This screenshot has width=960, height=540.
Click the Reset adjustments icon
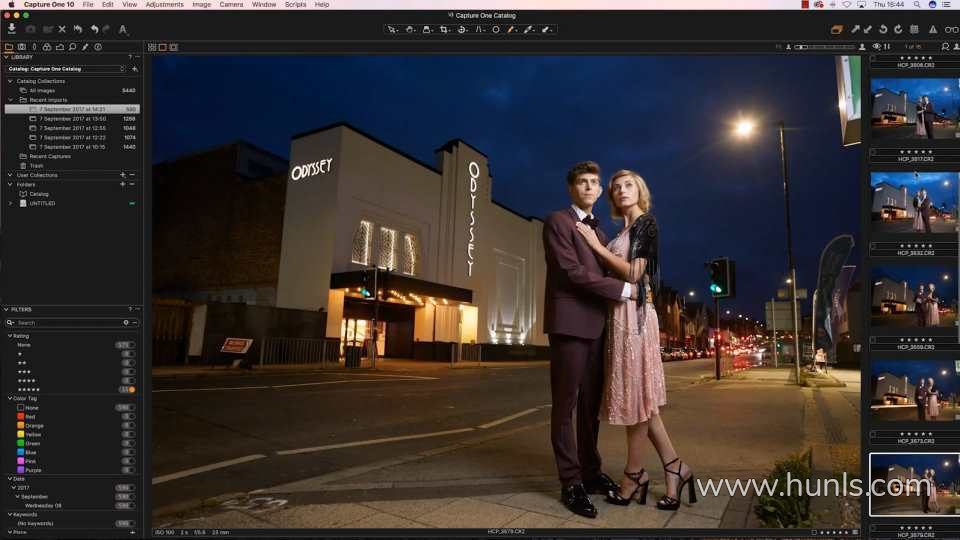[78, 29]
